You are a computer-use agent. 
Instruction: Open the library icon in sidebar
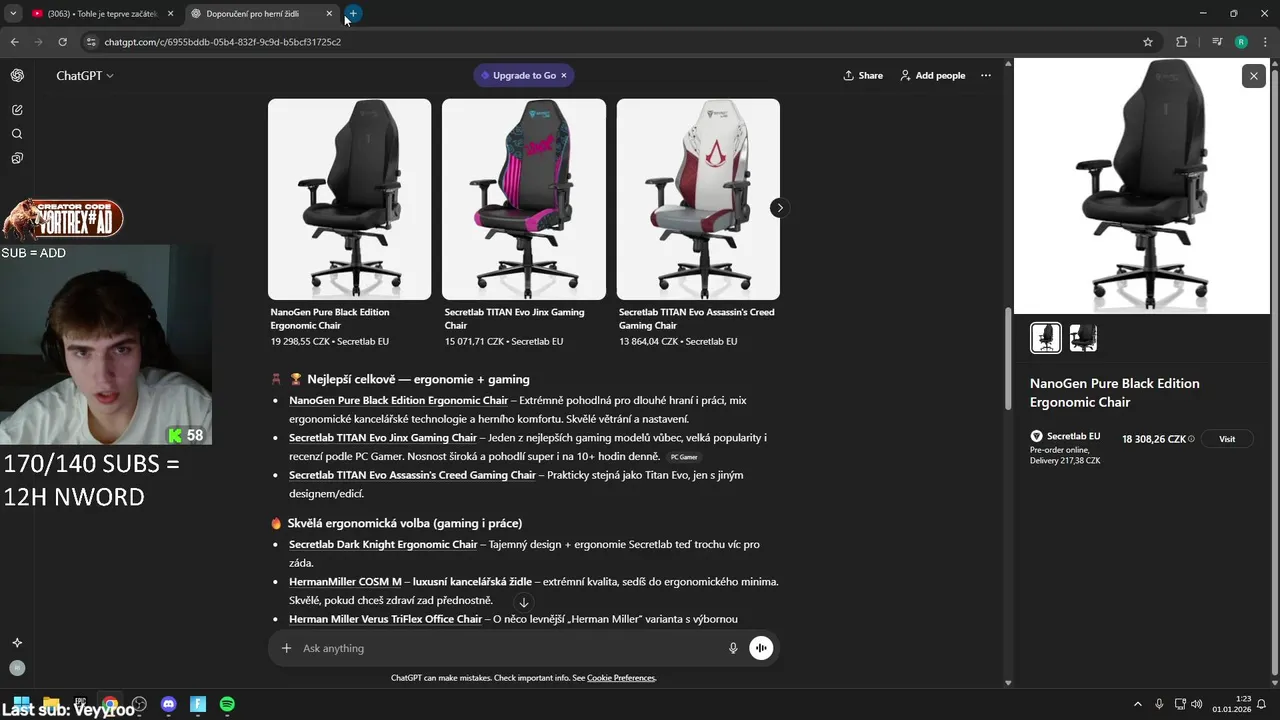[17, 158]
